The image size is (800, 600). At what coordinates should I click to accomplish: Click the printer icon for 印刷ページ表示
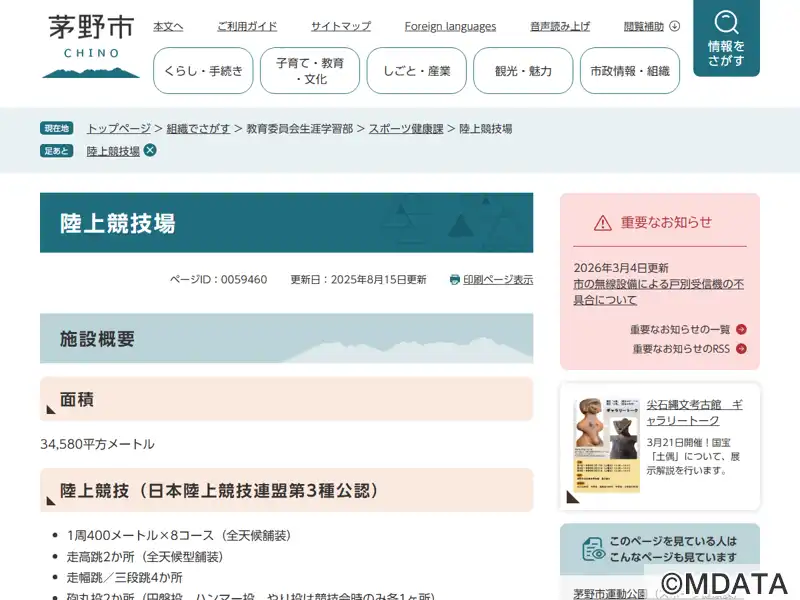(455, 280)
